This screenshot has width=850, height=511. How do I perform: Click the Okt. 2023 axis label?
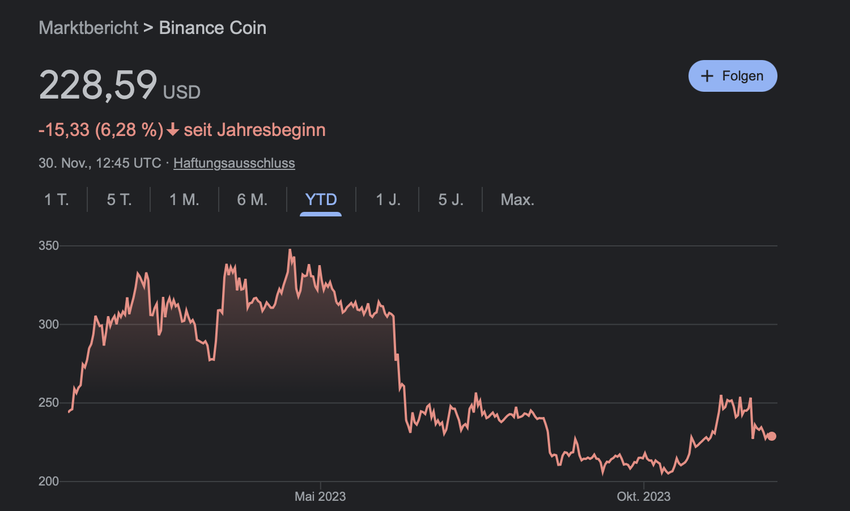[x=643, y=497]
